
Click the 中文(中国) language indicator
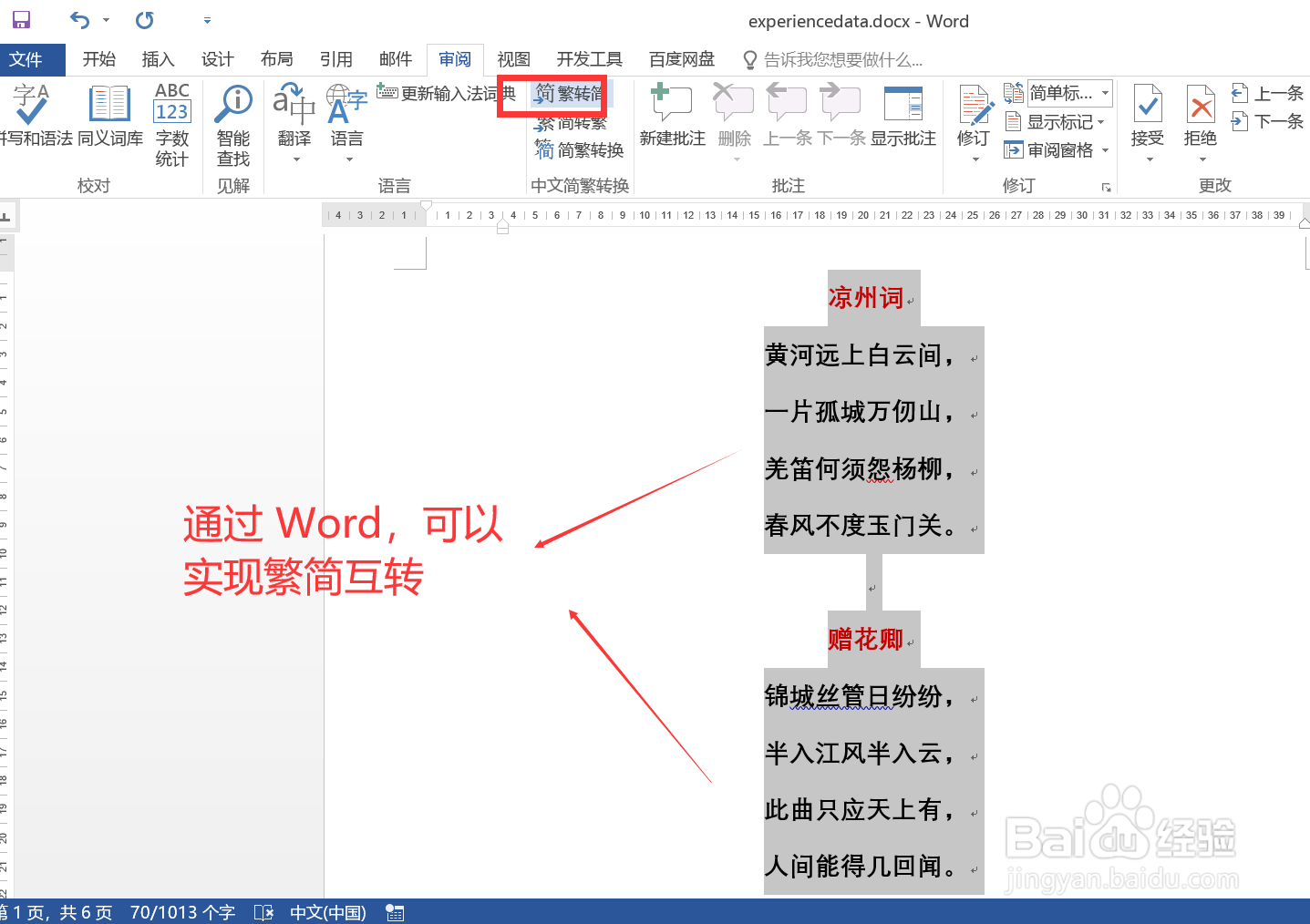point(327,911)
